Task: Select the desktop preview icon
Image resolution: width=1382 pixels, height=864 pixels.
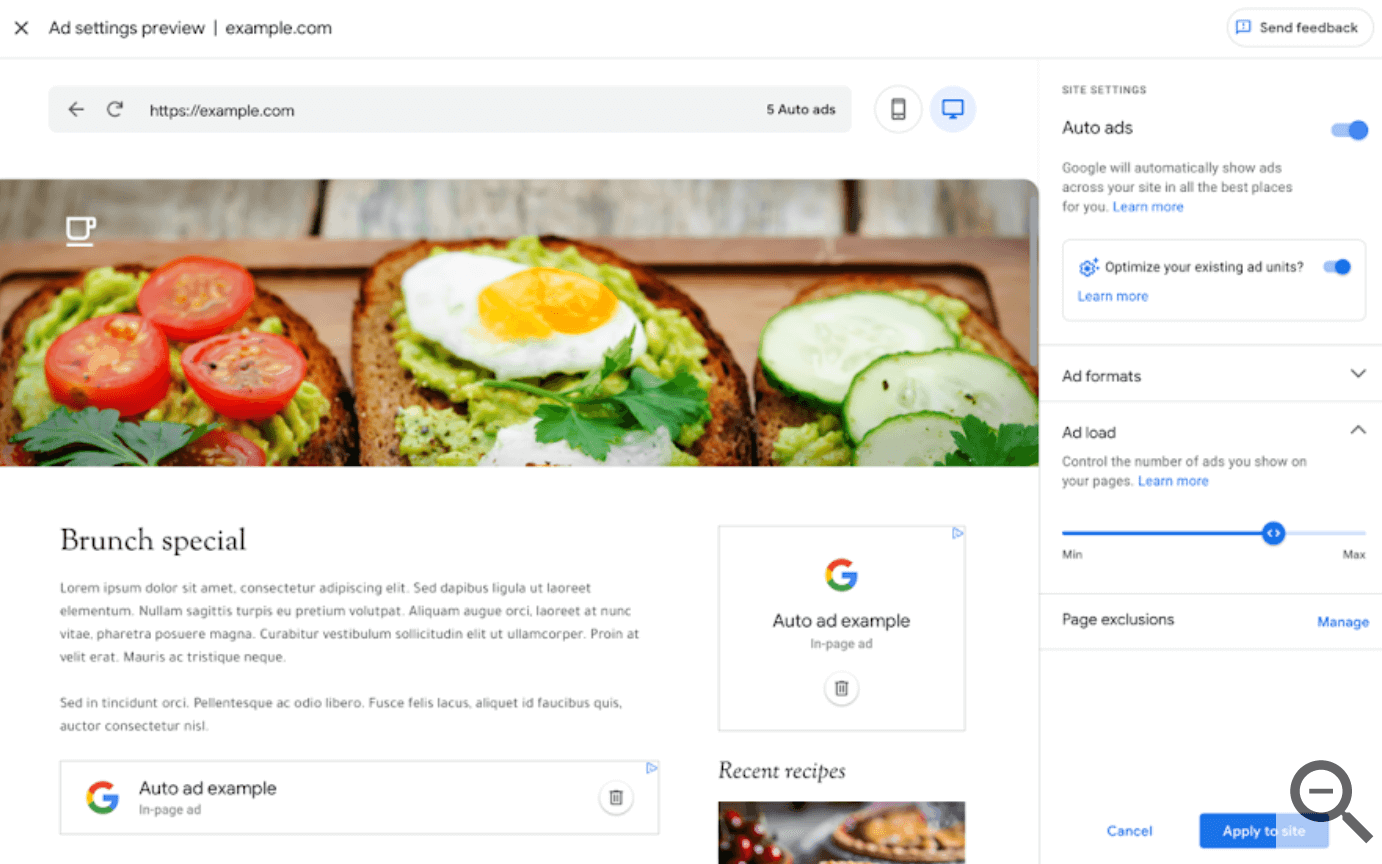Action: click(952, 109)
